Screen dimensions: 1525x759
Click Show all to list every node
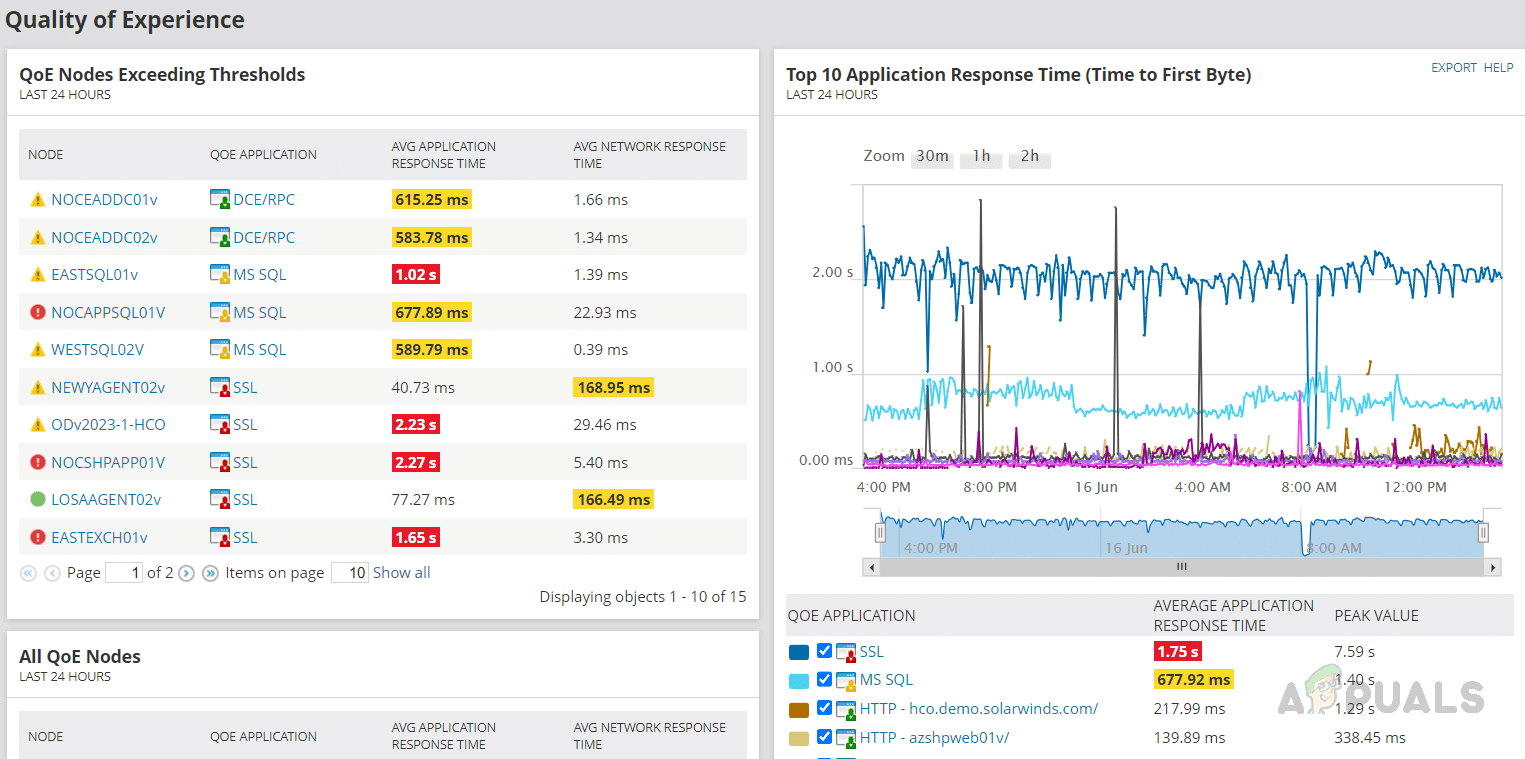pos(401,573)
